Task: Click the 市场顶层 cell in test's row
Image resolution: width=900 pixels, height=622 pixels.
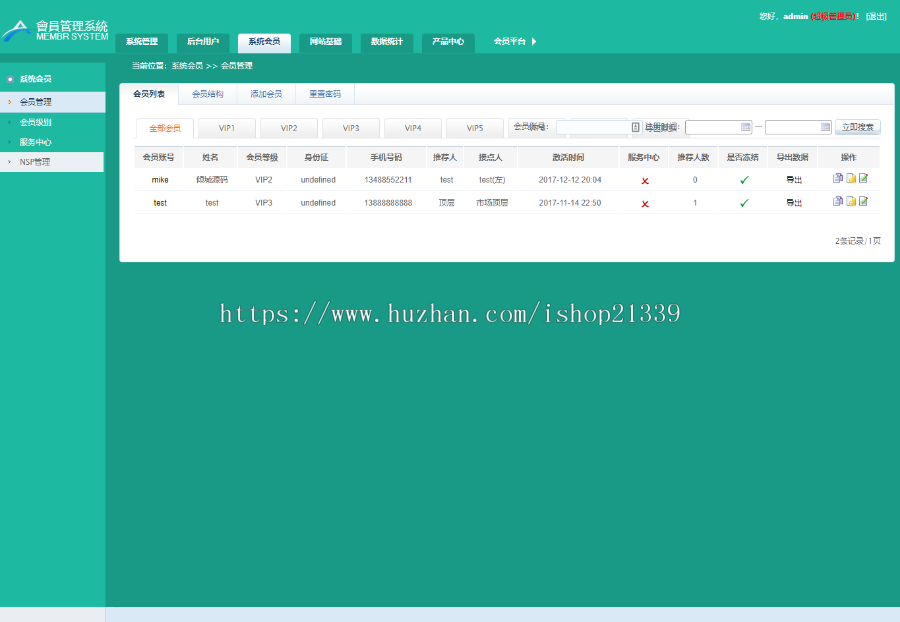Action: point(492,203)
